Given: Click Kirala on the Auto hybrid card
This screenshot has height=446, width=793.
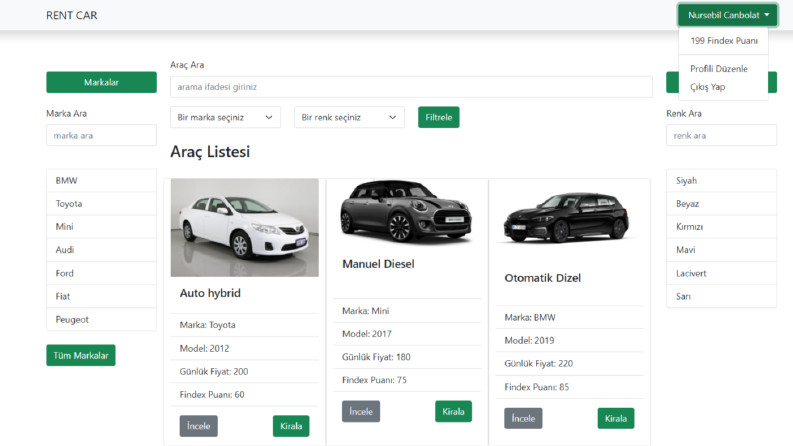Looking at the screenshot, I should coord(291,426).
